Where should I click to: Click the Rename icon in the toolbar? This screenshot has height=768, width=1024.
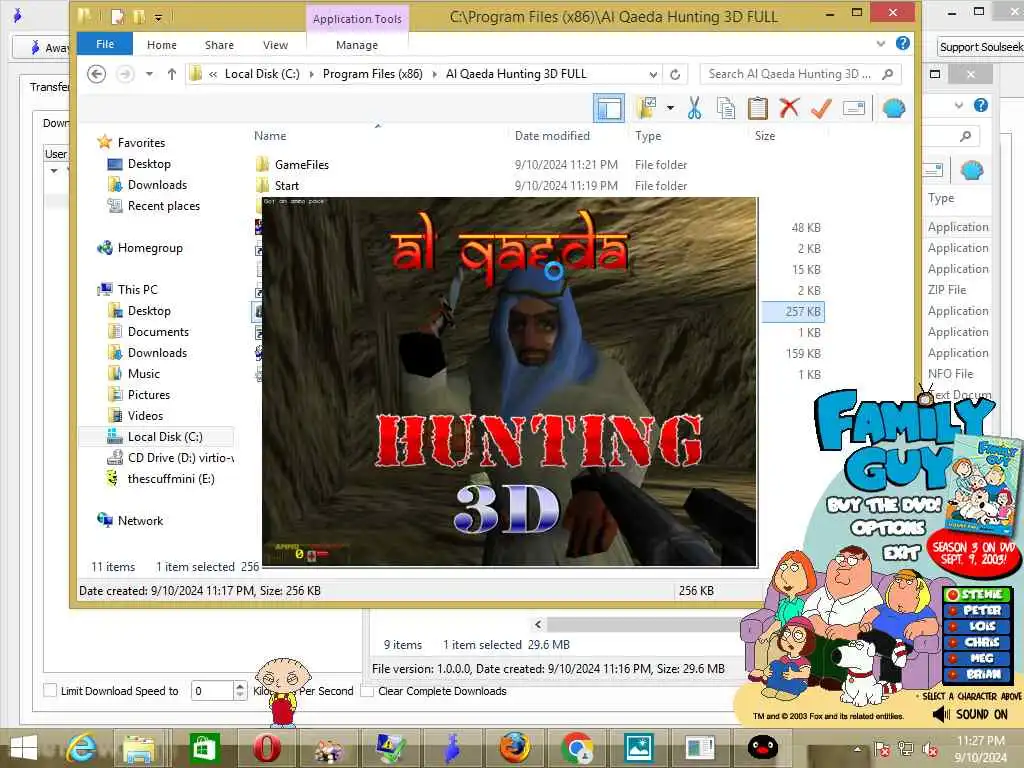(x=854, y=108)
